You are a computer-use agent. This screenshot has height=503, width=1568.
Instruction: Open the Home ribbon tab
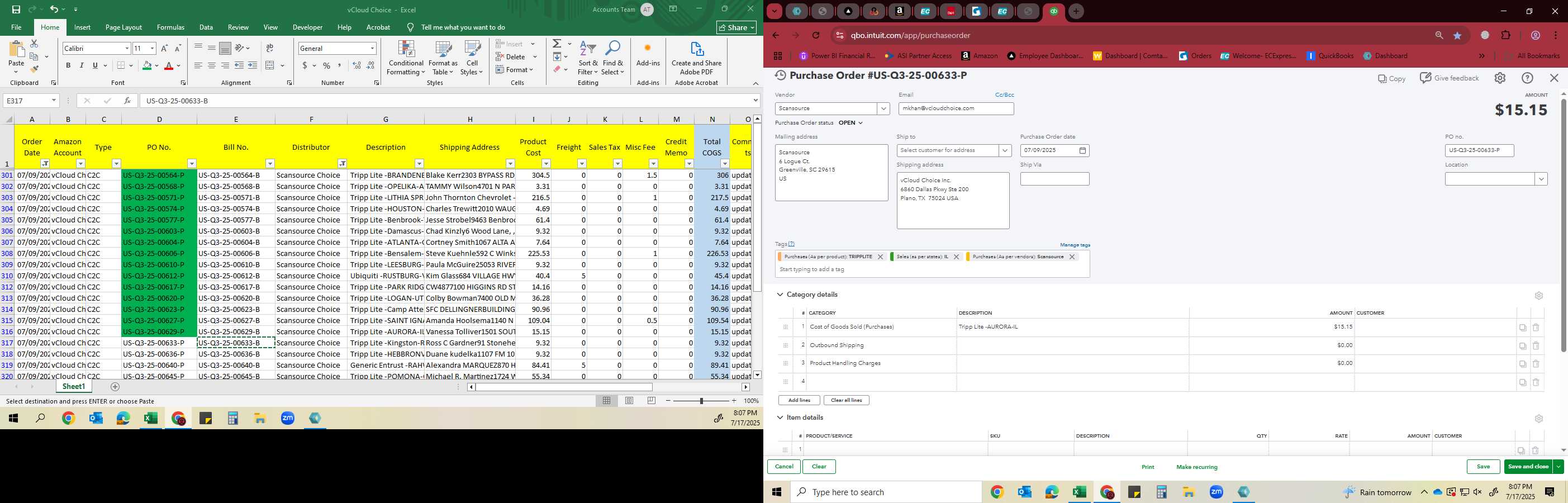[x=50, y=27]
